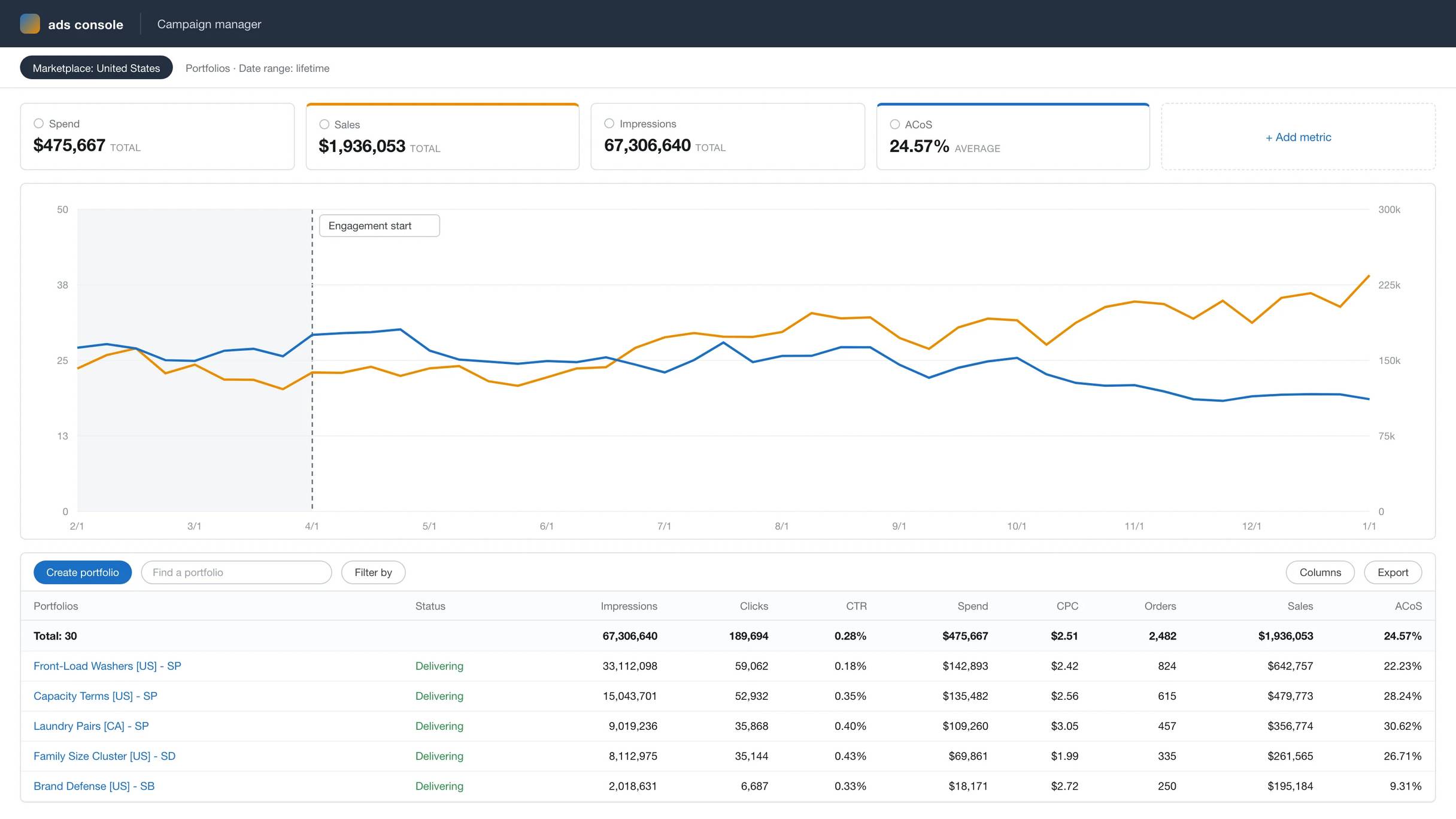Add a new metric card

tap(1298, 137)
